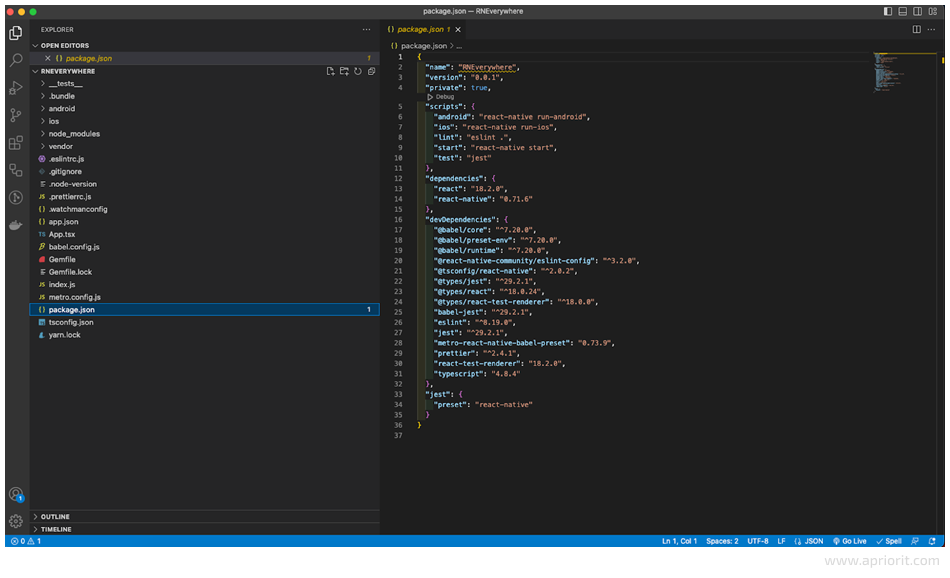
Task: Open Gemfile.lock from the explorer
Action: pyautogui.click(x=205, y=272)
